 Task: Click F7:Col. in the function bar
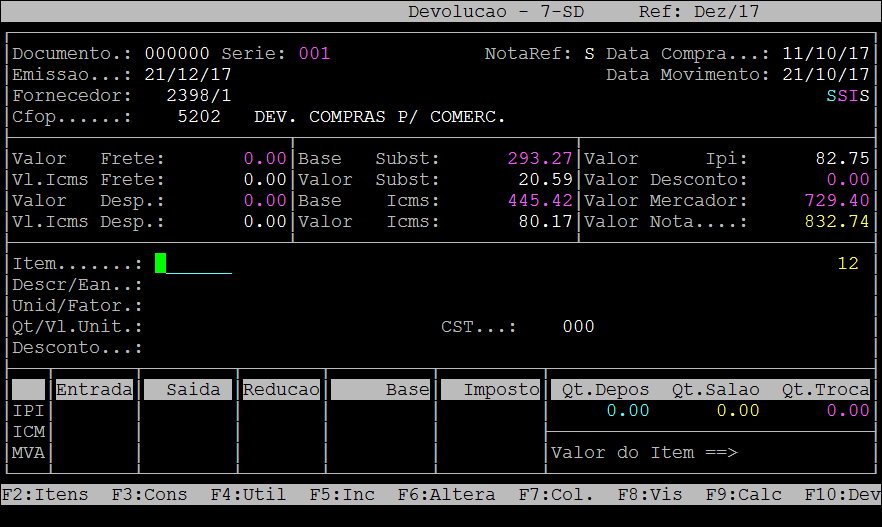click(556, 494)
